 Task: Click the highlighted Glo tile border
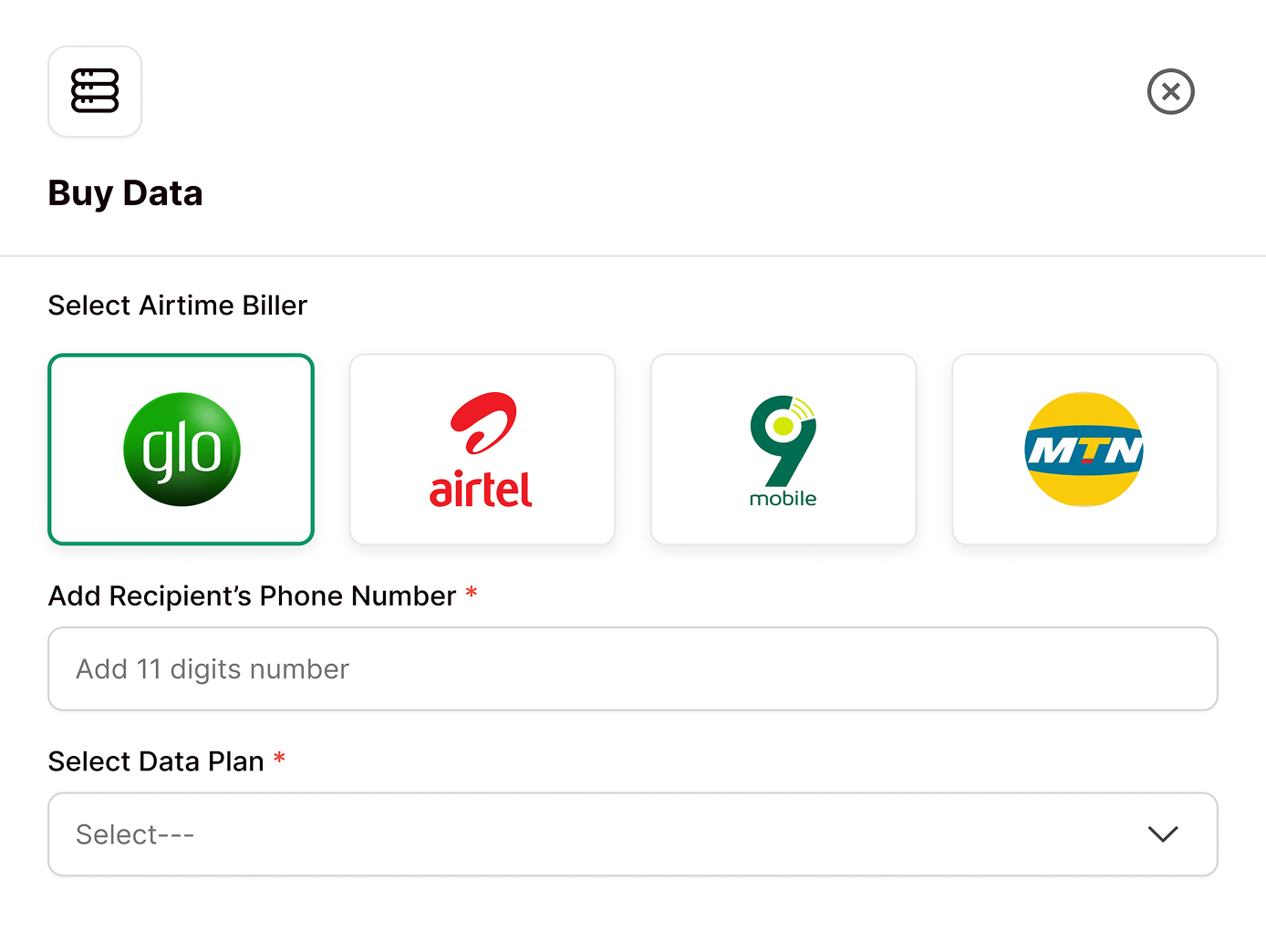[181, 357]
